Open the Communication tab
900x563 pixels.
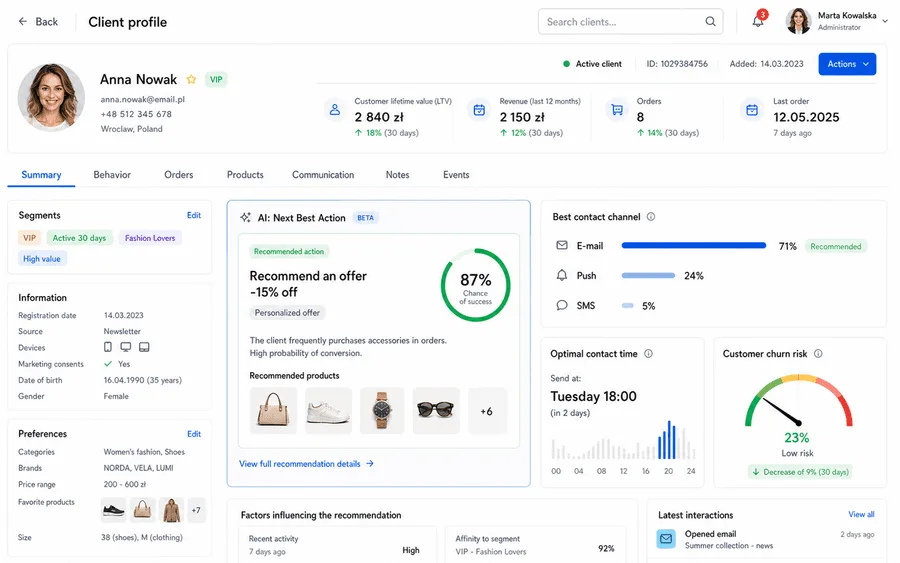coord(323,174)
